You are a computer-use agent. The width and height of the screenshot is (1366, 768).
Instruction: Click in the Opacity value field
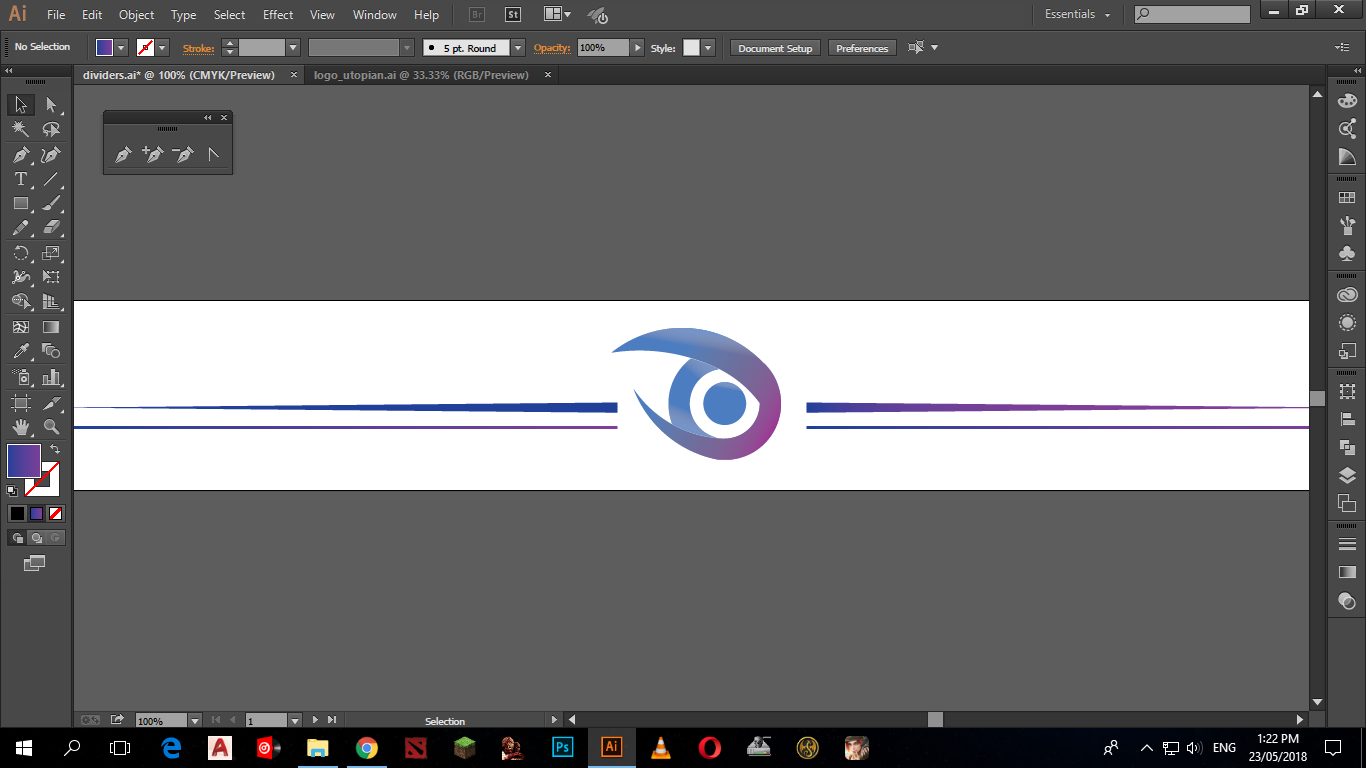pos(603,47)
